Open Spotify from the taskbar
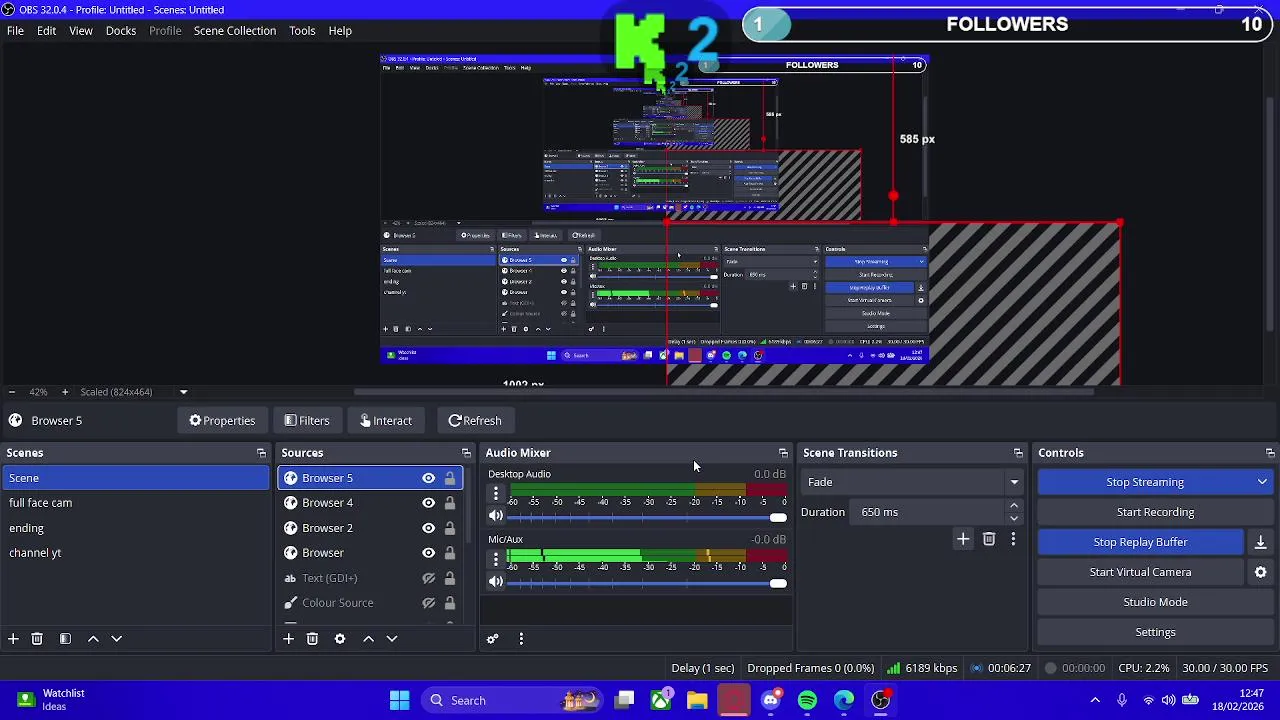1280x720 pixels. (x=807, y=700)
